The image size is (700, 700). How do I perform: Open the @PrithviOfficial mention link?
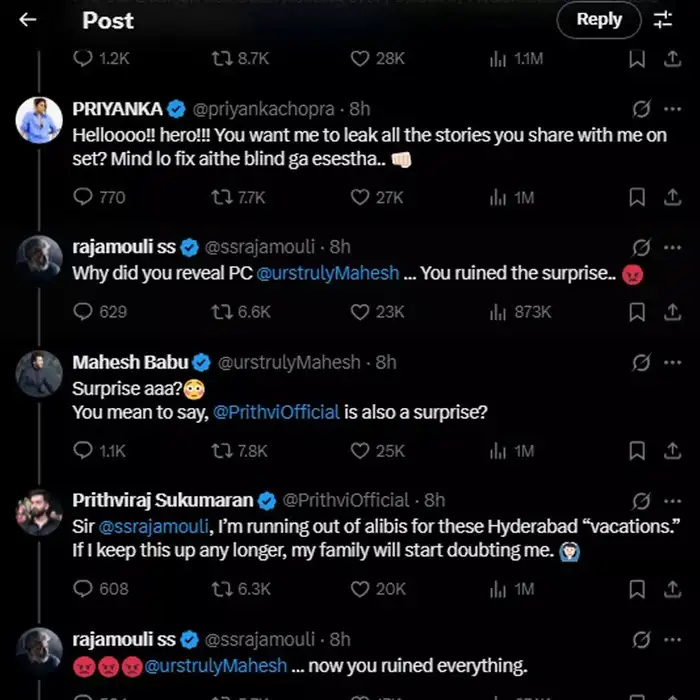pos(276,411)
